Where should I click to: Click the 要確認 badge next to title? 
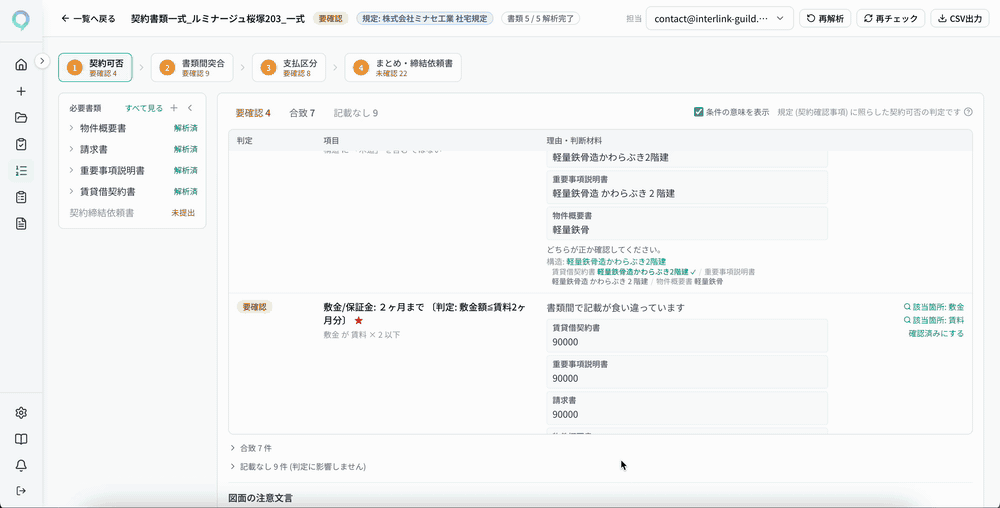point(330,18)
